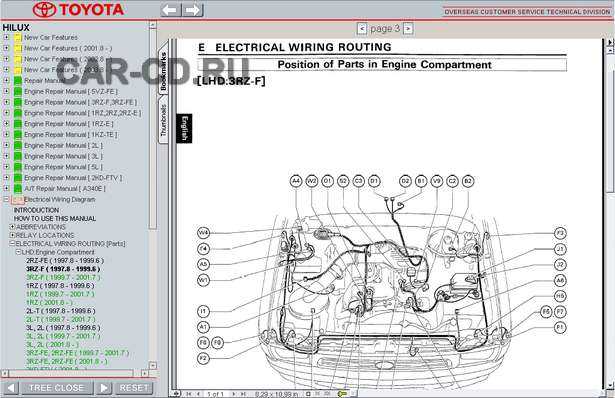Switch to the Thumbnails side tab
The image size is (615, 398).
[164, 120]
